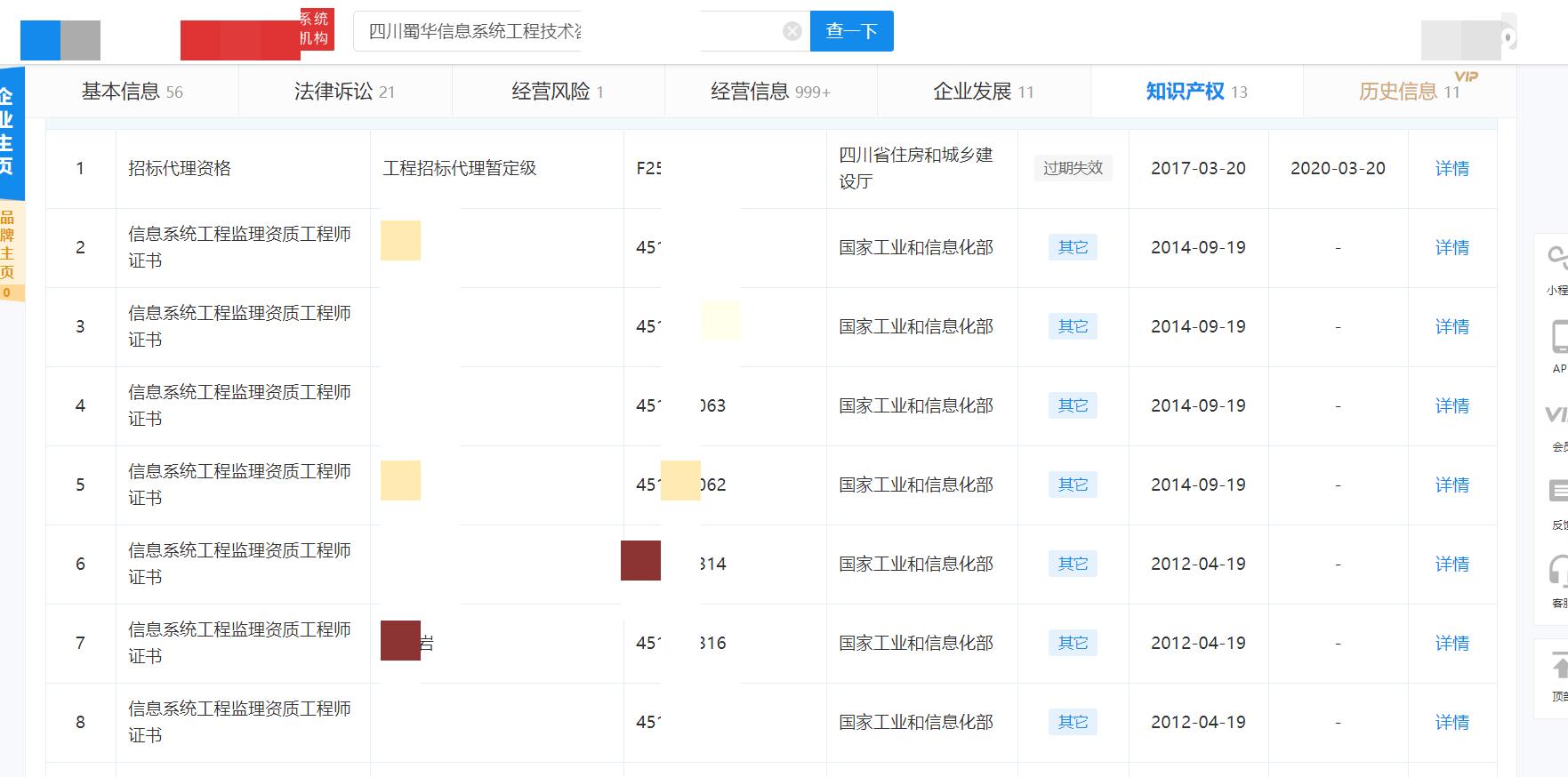This screenshot has width=1568, height=777.
Task: Click 2012-04-19 date in row 8
Action: pos(1198,723)
